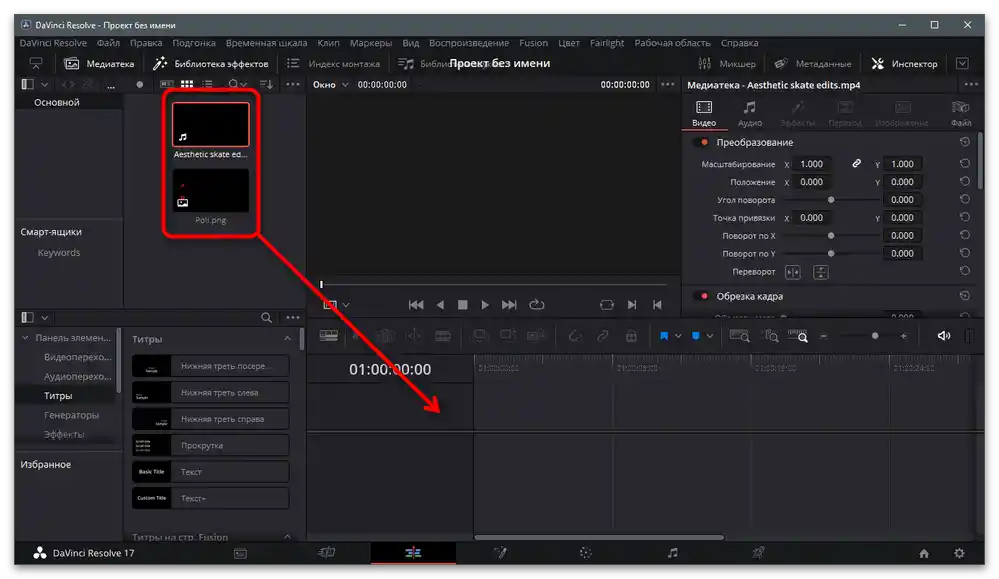Reset Масштабирование to default
The height and width of the screenshot is (579, 999).
[x=965, y=164]
